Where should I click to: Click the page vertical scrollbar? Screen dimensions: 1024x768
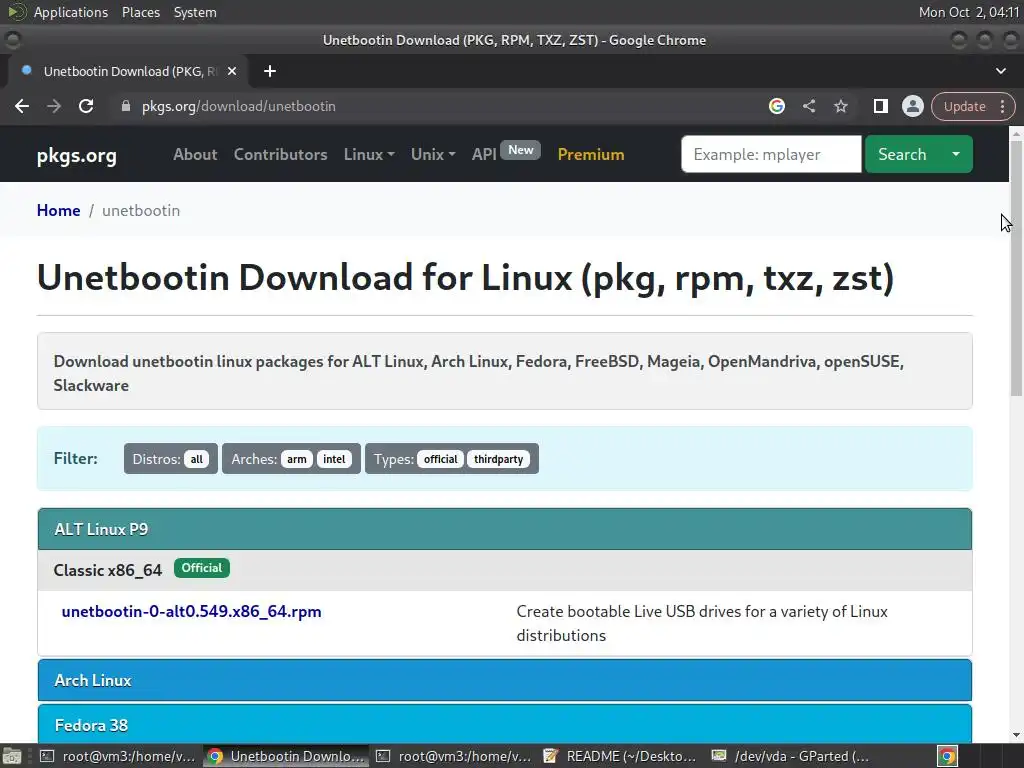(1016, 268)
